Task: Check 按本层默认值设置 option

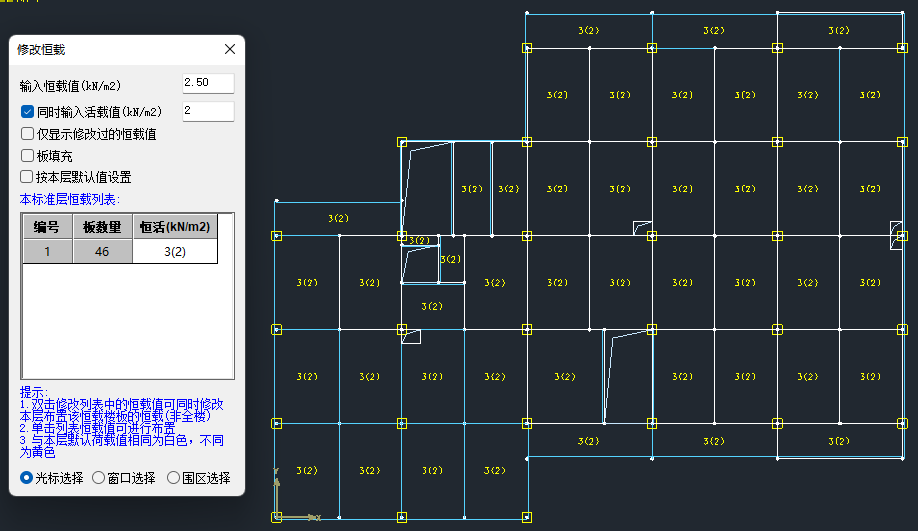Action: click(26, 176)
